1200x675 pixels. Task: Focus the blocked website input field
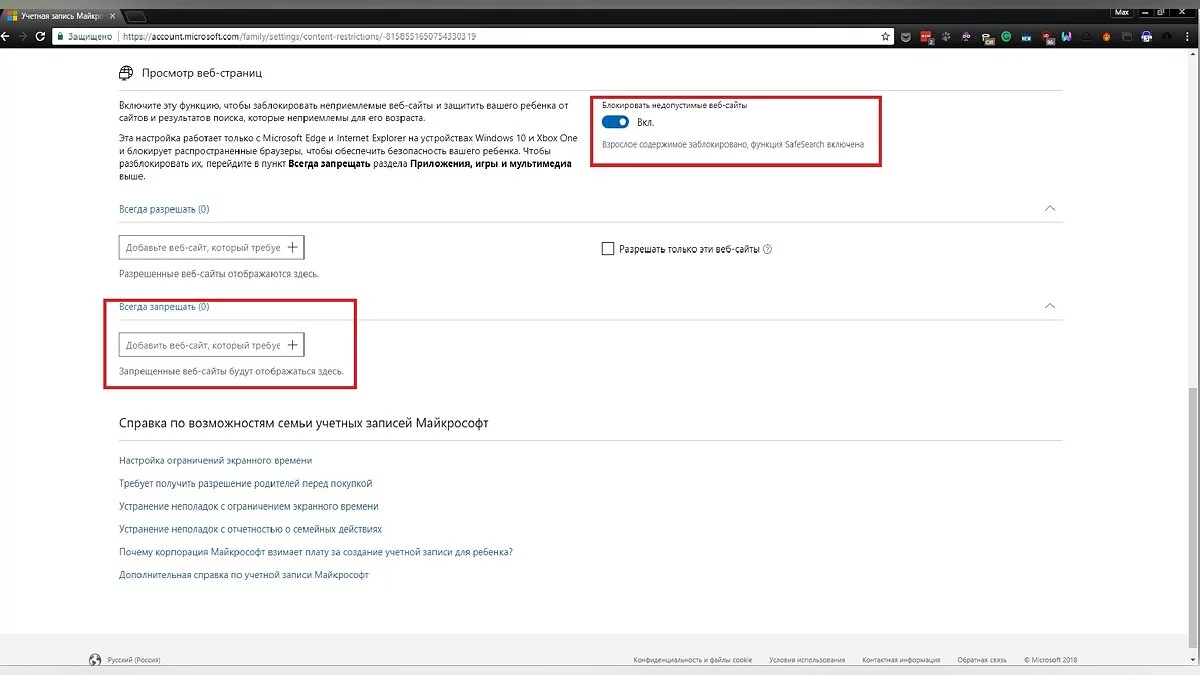coord(211,344)
